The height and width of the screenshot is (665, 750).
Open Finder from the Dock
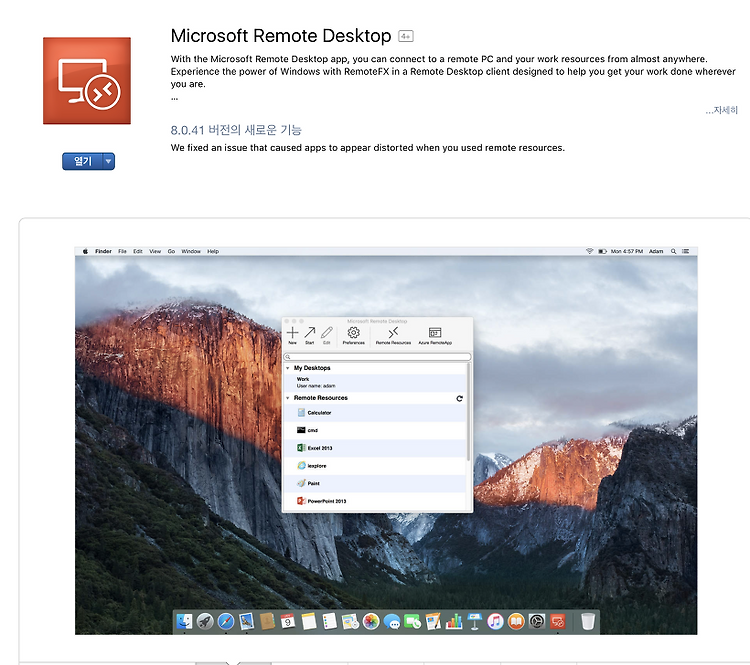click(184, 621)
